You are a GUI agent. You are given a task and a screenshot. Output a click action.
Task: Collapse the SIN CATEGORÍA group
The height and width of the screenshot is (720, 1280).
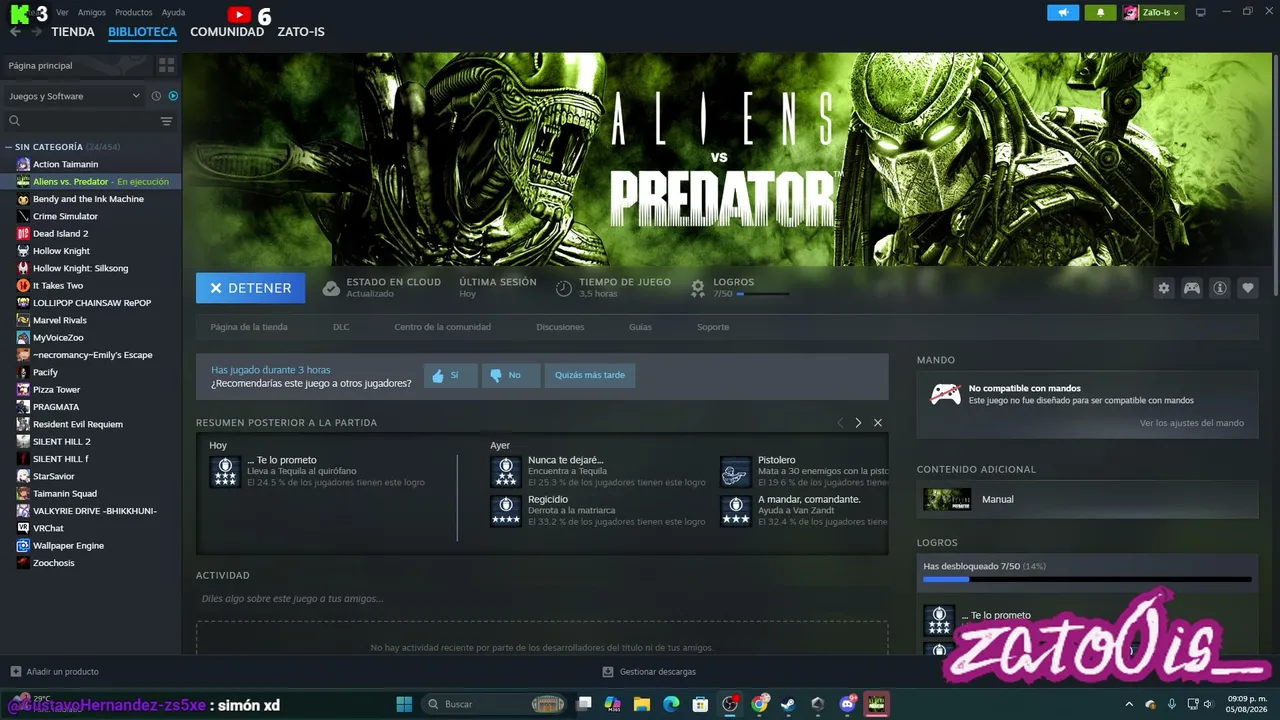(x=8, y=147)
